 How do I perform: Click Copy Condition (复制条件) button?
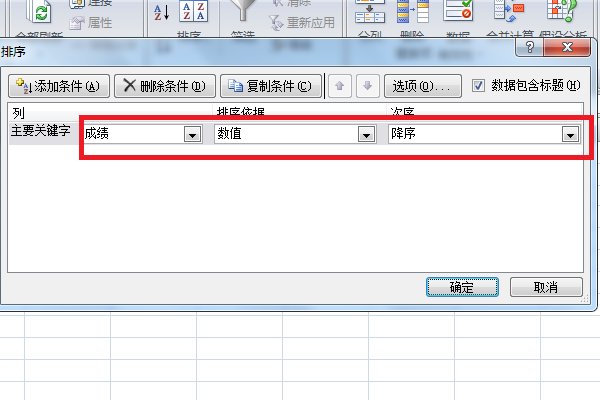coord(271,86)
